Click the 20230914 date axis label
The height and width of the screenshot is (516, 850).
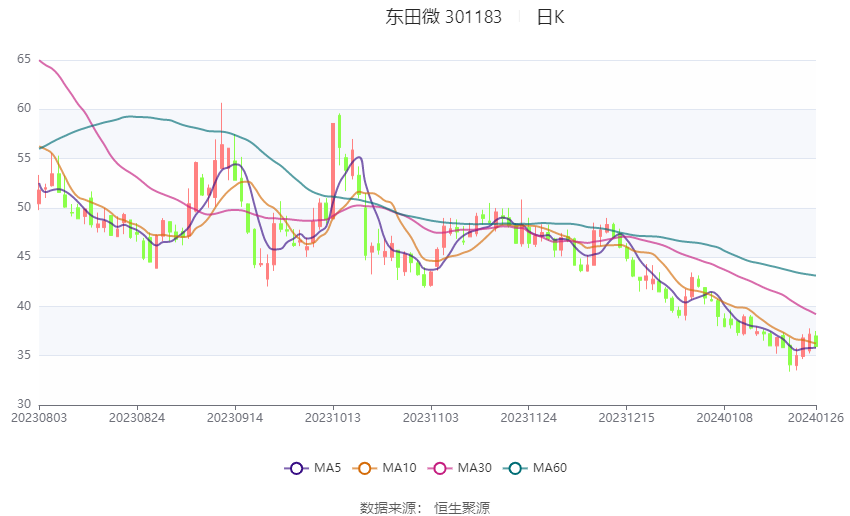pos(235,418)
